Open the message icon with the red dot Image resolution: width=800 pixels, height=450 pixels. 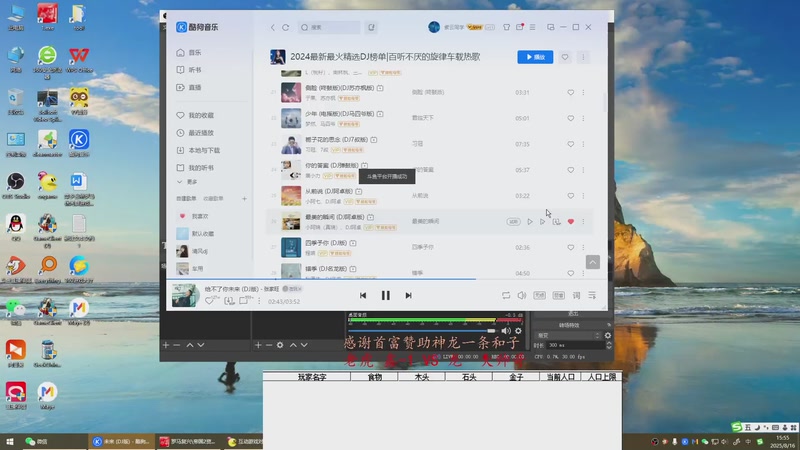click(x=519, y=27)
